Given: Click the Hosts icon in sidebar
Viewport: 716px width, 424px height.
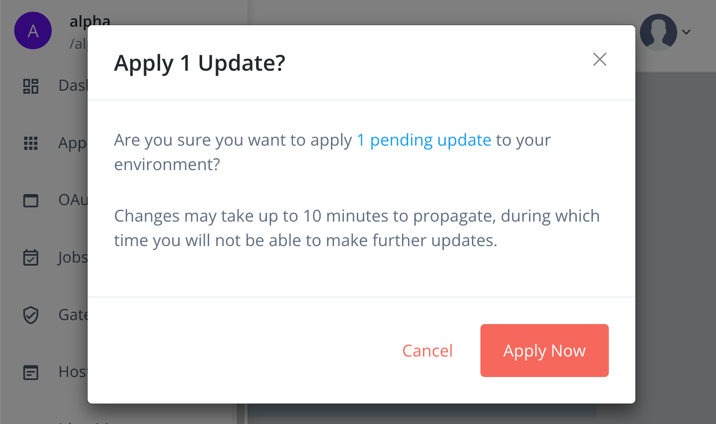Looking at the screenshot, I should (31, 372).
